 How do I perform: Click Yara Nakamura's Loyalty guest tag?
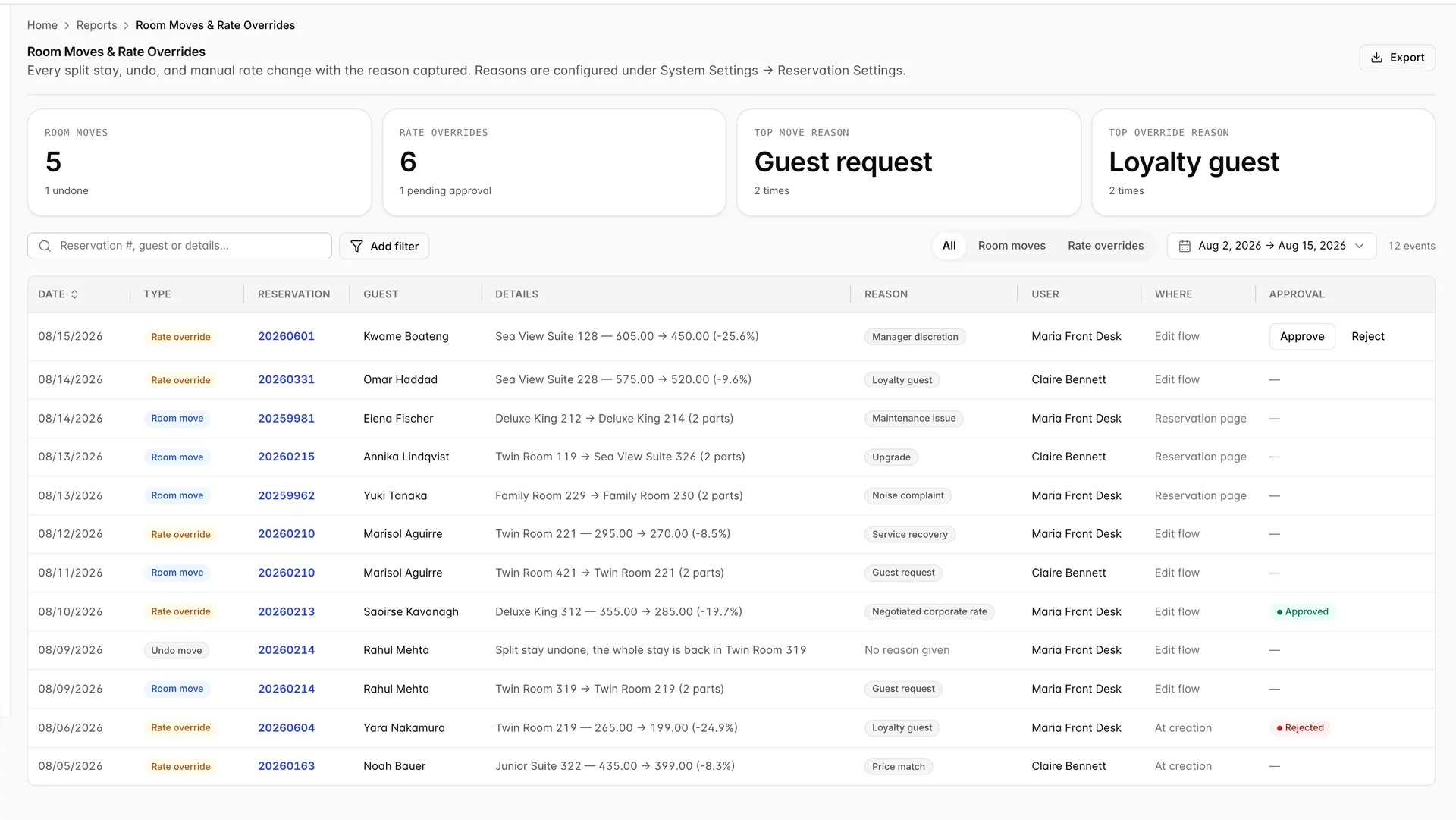pyautogui.click(x=902, y=728)
